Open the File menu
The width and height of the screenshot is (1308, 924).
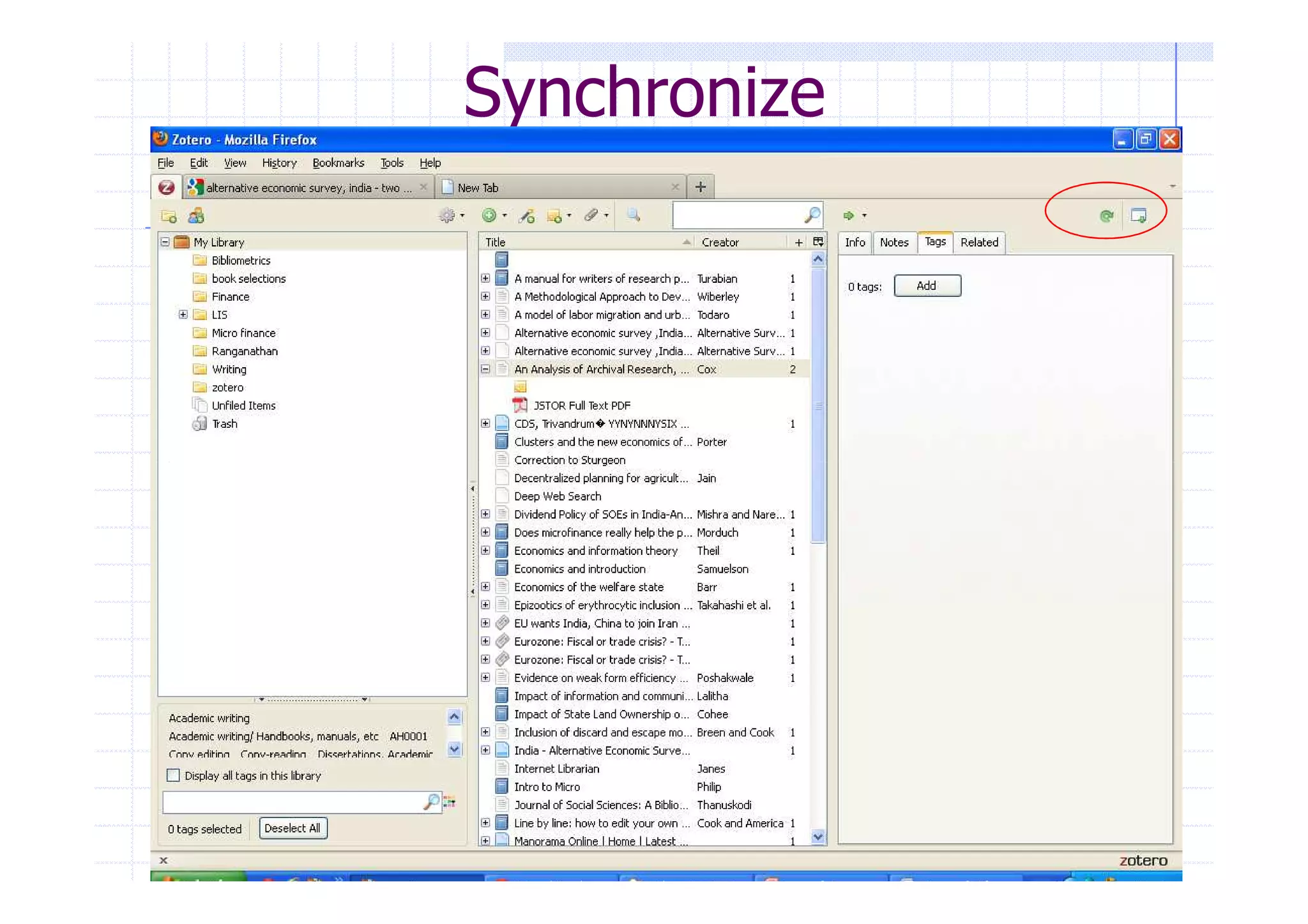pos(165,163)
